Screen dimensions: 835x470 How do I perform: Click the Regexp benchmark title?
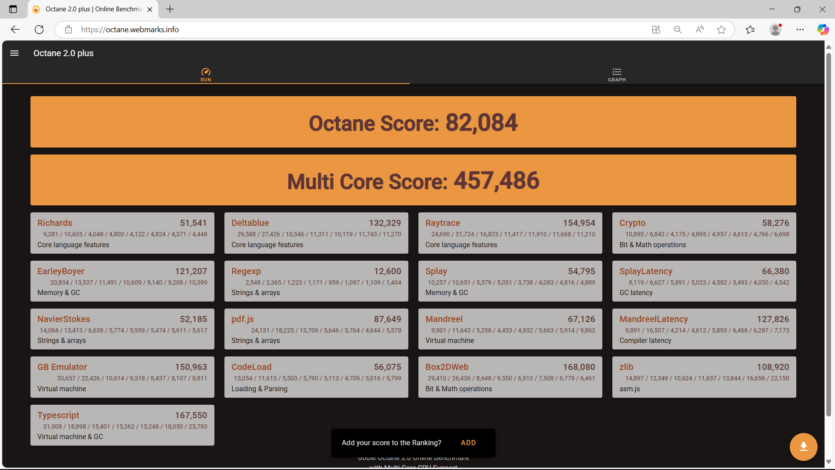click(246, 271)
